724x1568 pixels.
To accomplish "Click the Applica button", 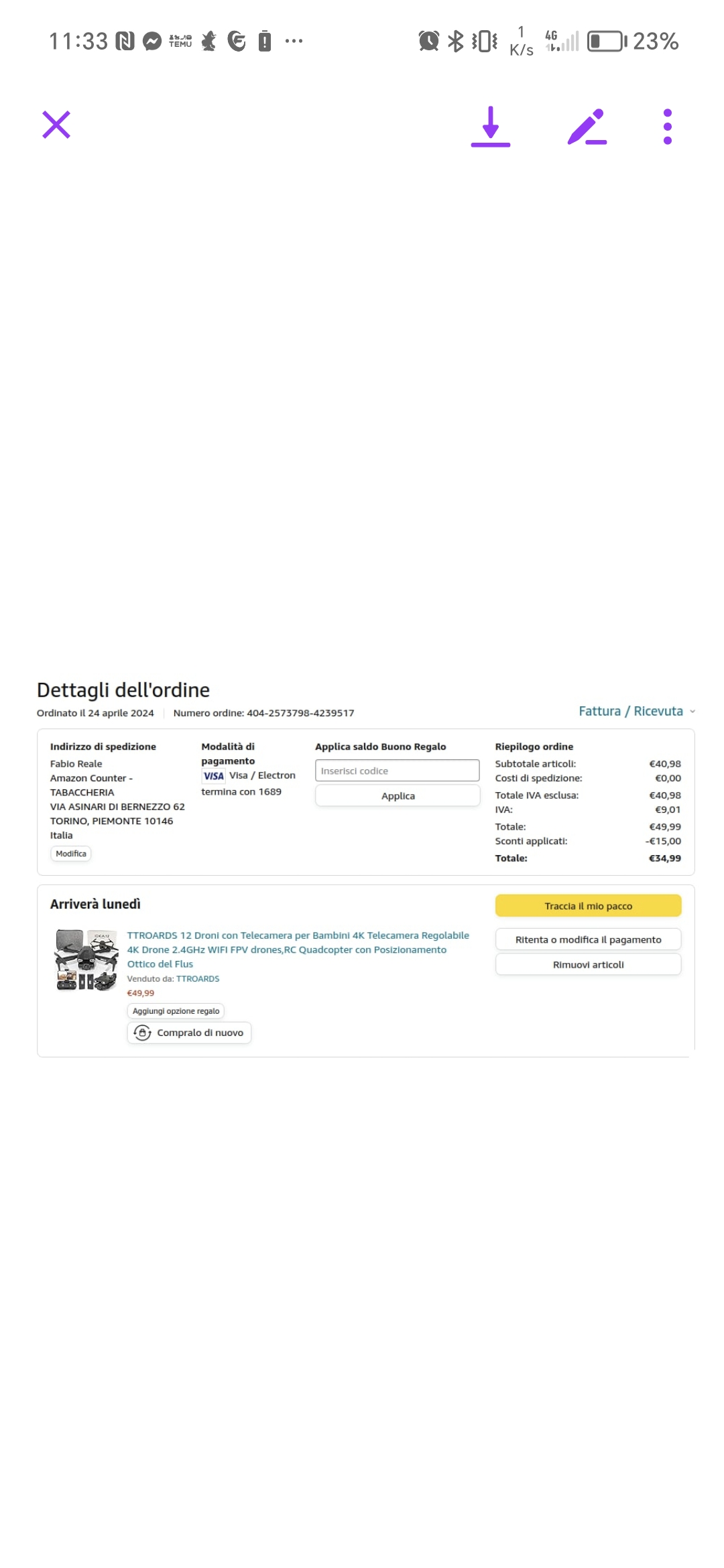I will (x=398, y=796).
